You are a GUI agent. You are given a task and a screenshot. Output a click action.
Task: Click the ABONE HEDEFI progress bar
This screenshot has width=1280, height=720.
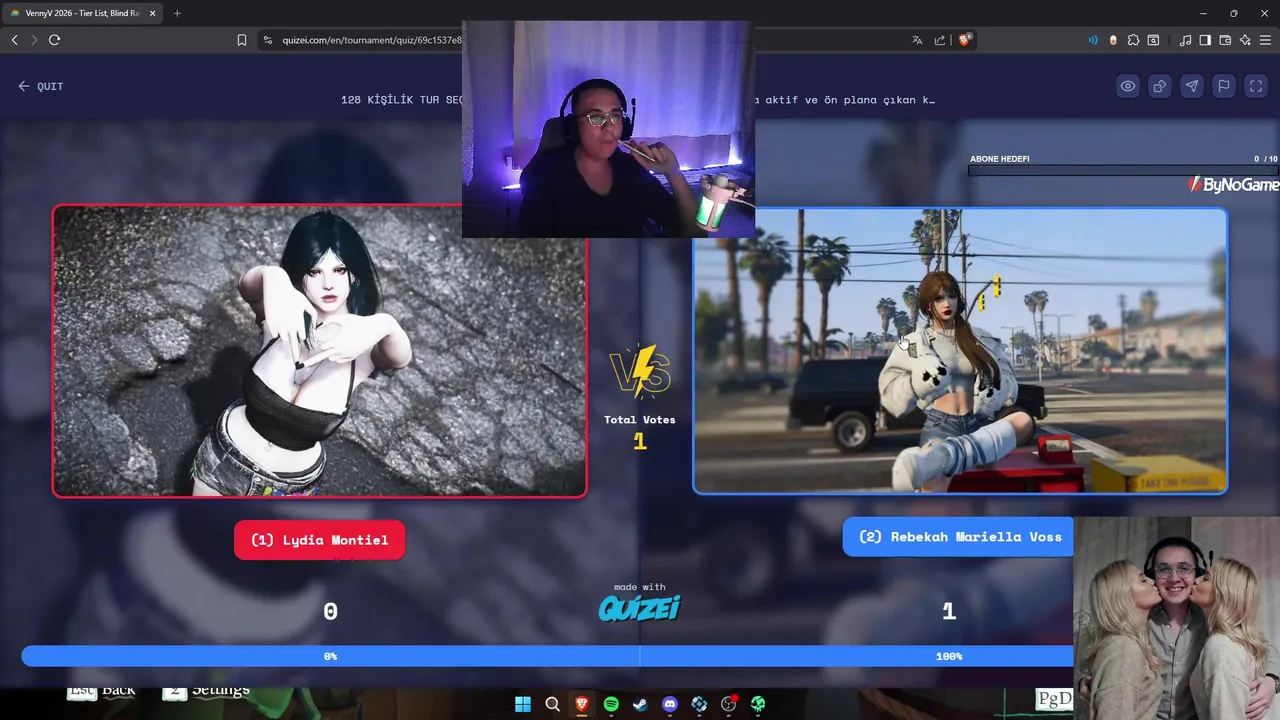point(1123,170)
